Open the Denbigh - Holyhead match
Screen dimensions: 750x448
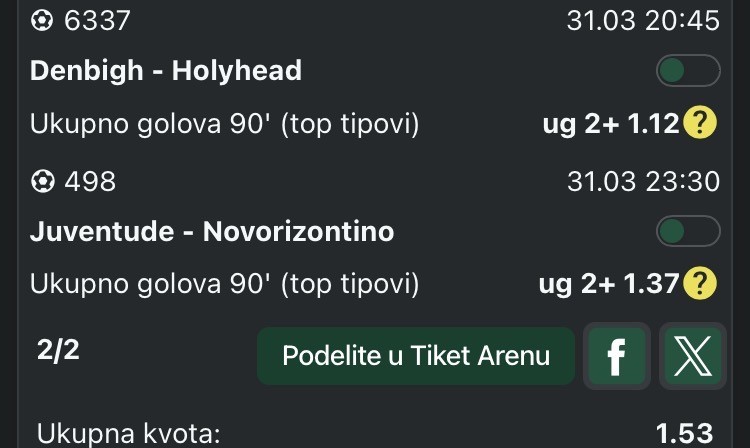tap(166, 71)
